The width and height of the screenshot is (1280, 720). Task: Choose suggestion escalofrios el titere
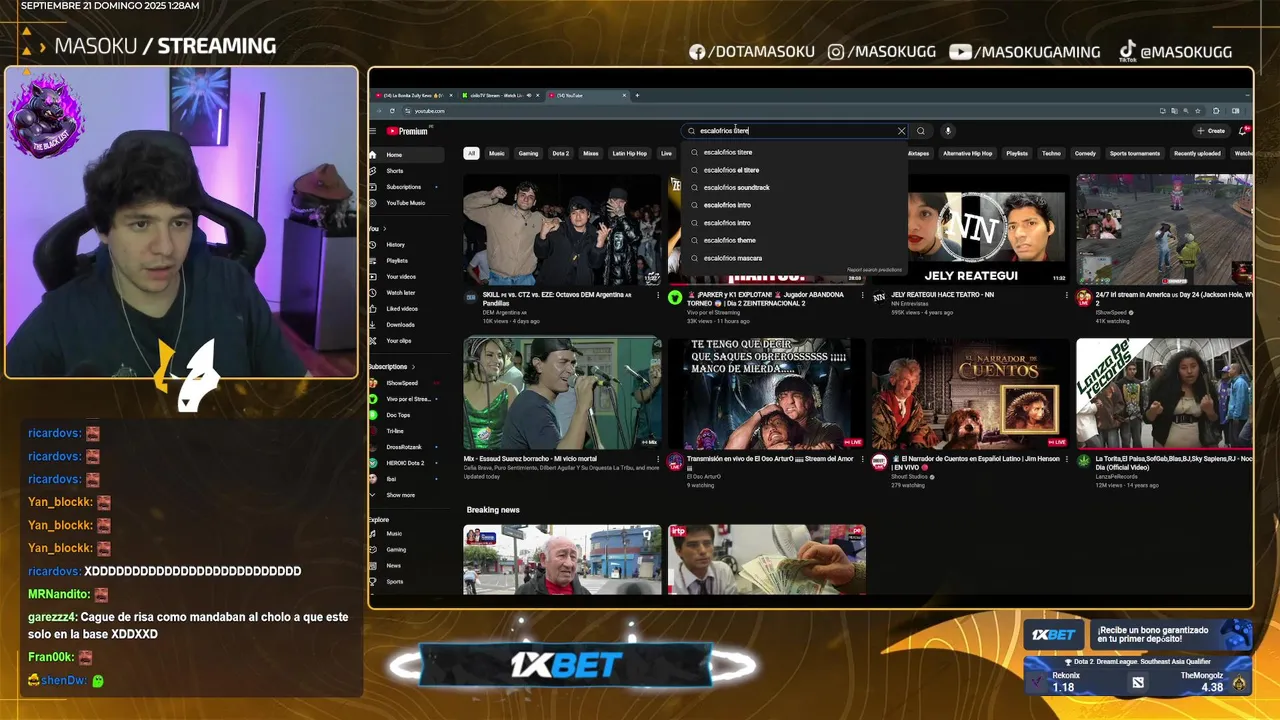[x=795, y=170]
